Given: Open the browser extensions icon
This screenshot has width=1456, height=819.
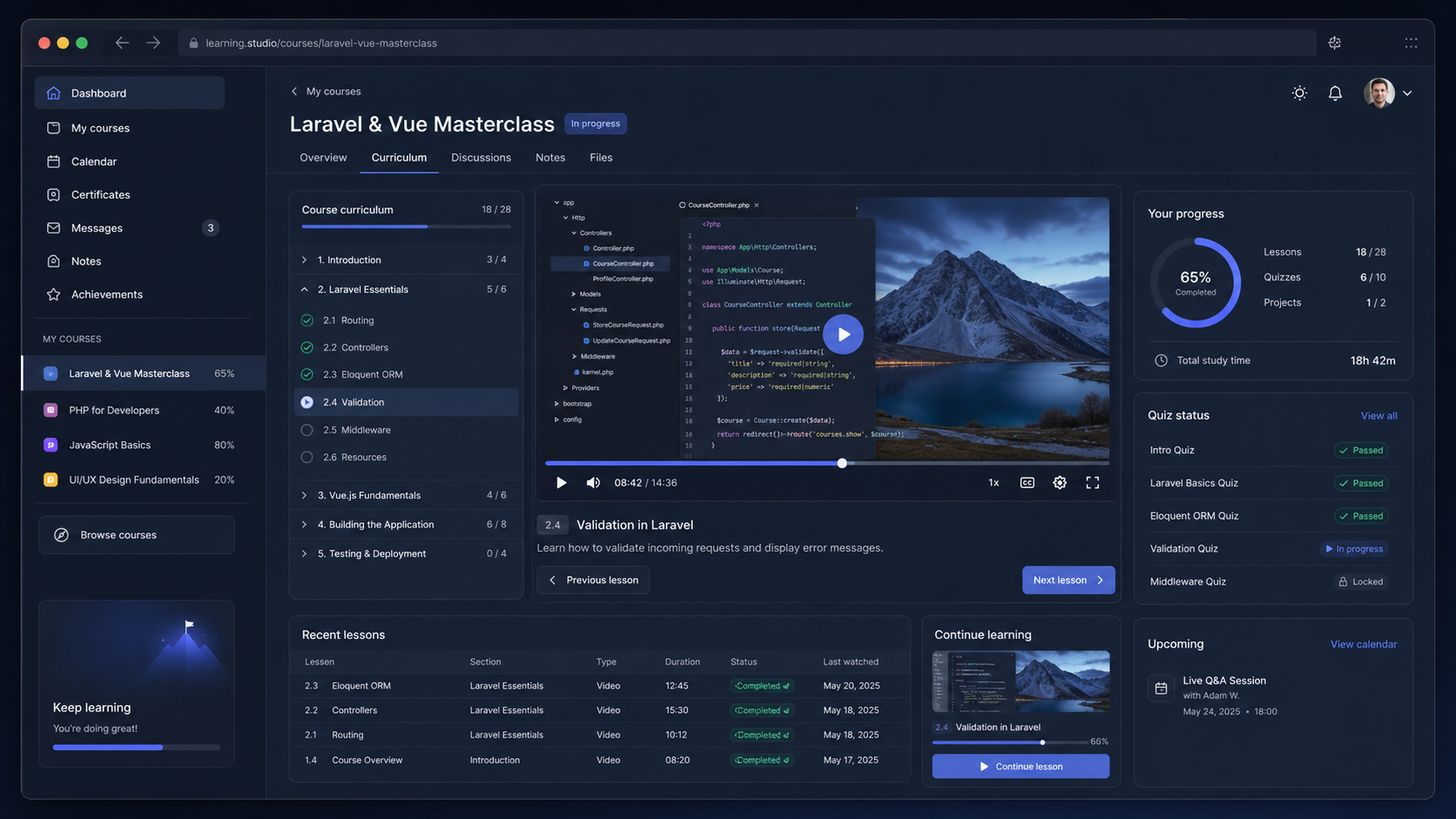Looking at the screenshot, I should (1334, 43).
